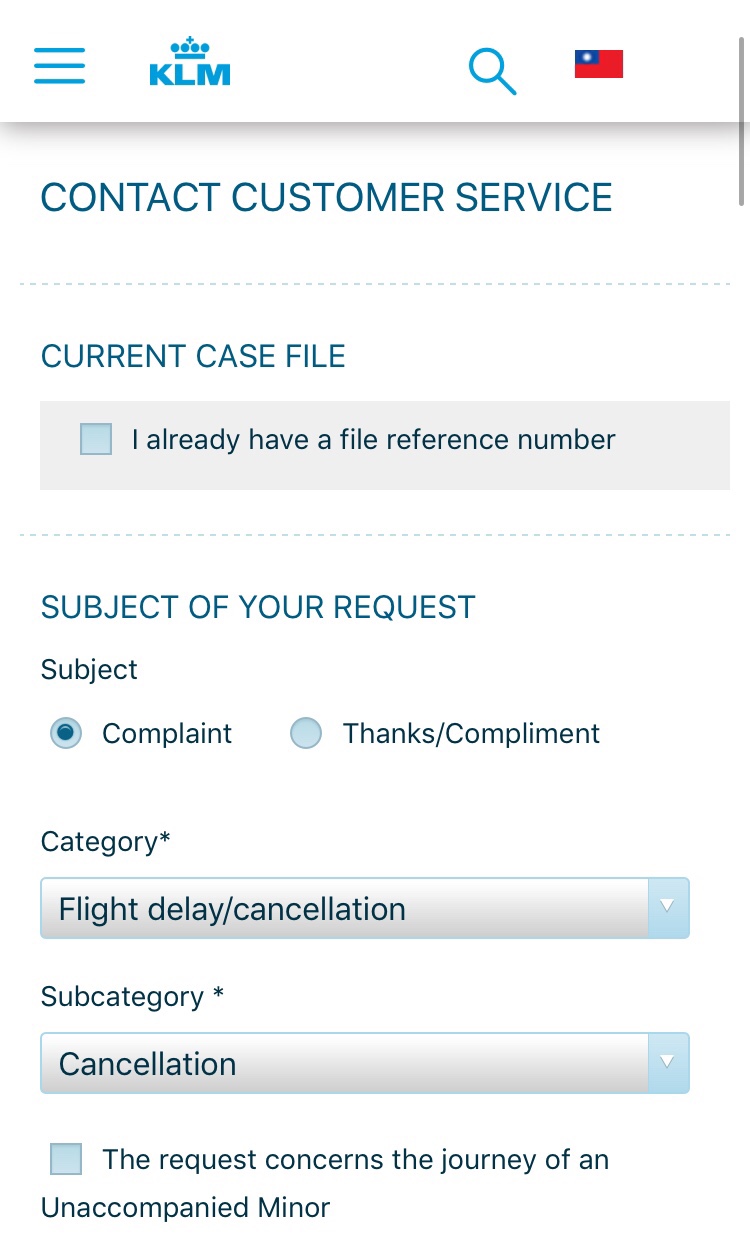Click the arrow on the Category dropdown
The image size is (750, 1247).
coord(668,908)
